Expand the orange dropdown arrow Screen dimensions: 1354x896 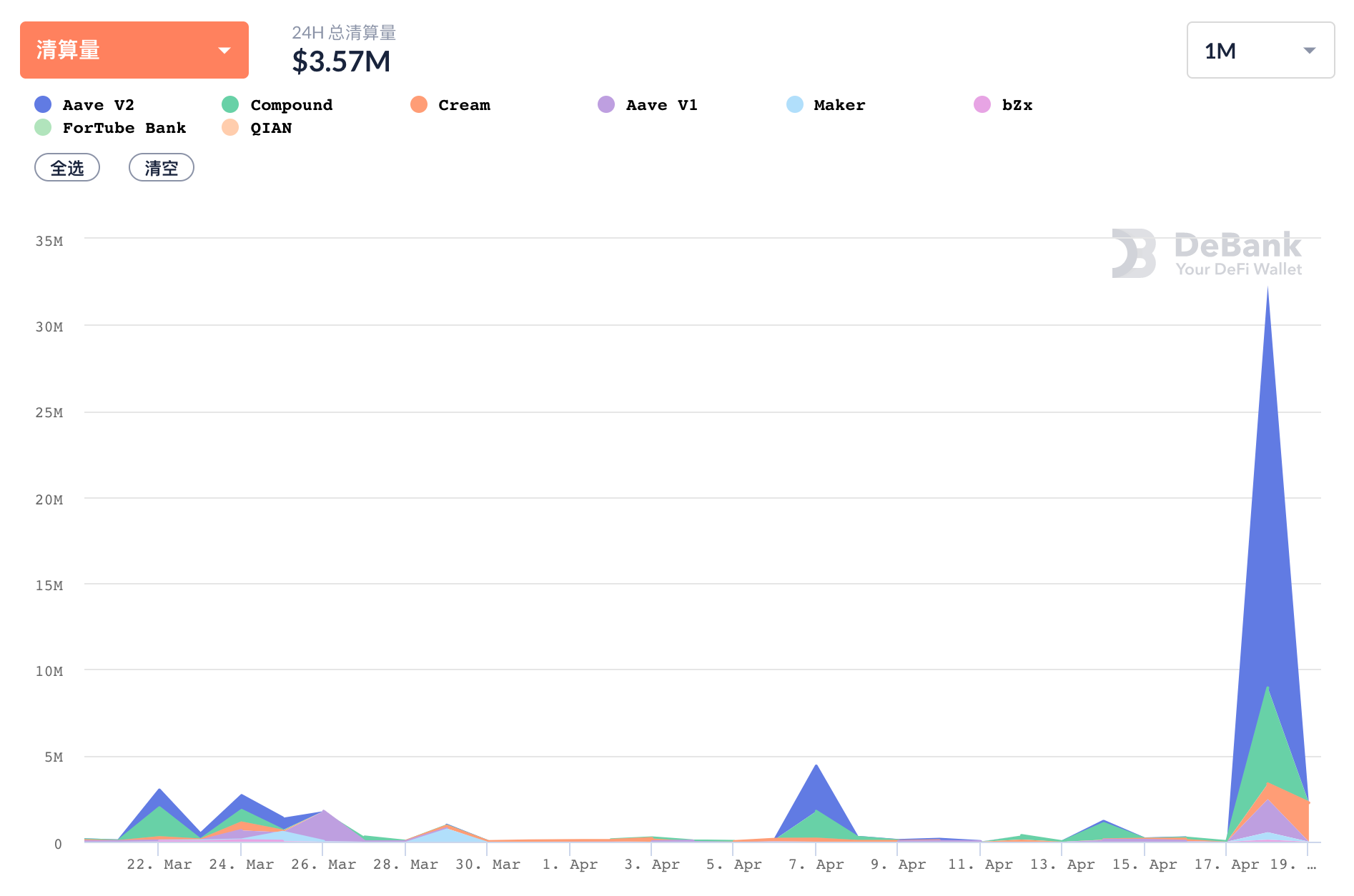pos(224,51)
